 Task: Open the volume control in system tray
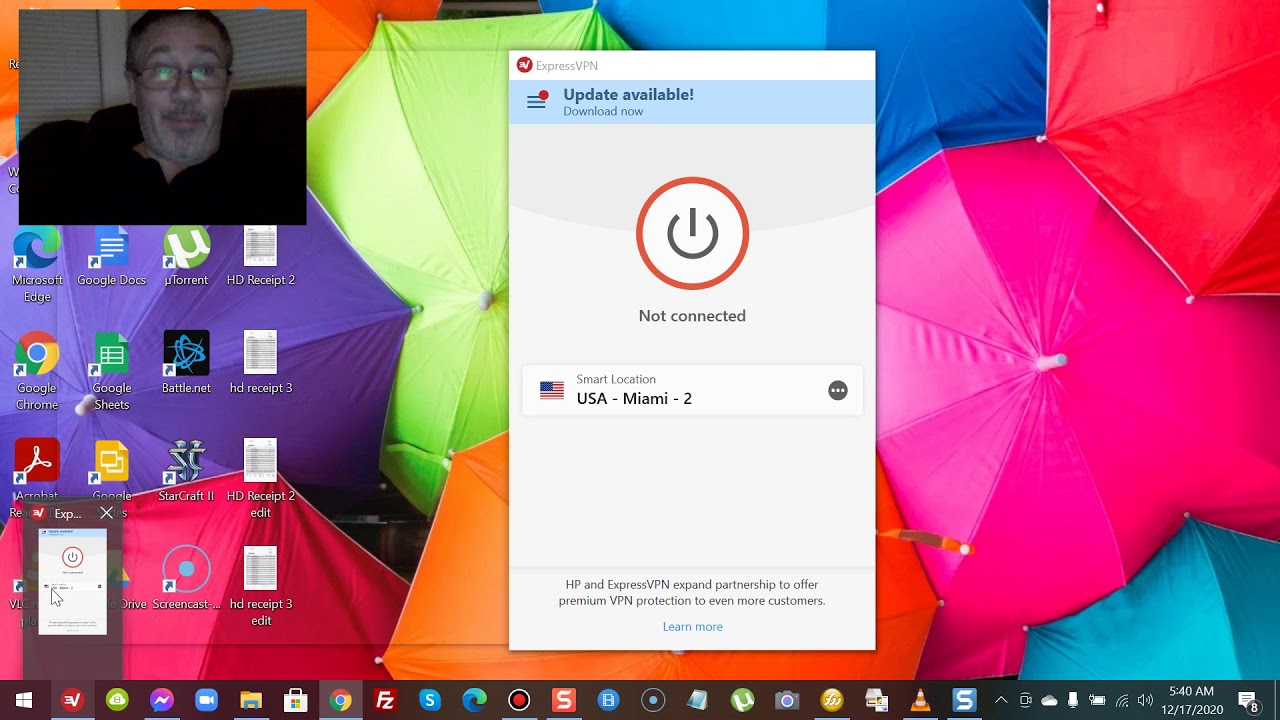click(x=1145, y=700)
